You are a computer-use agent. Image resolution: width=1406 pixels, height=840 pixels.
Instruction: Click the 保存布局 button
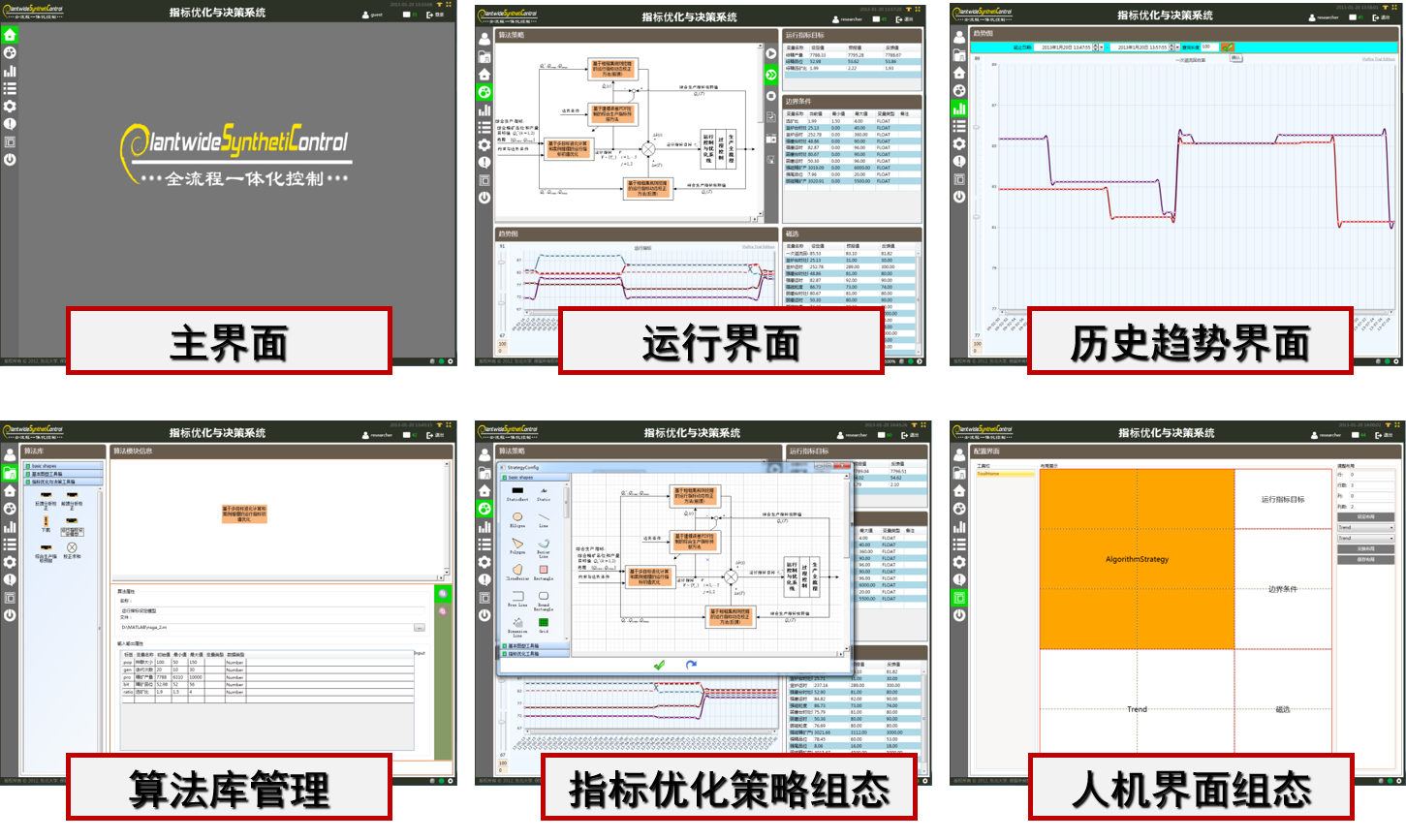pos(1365,559)
